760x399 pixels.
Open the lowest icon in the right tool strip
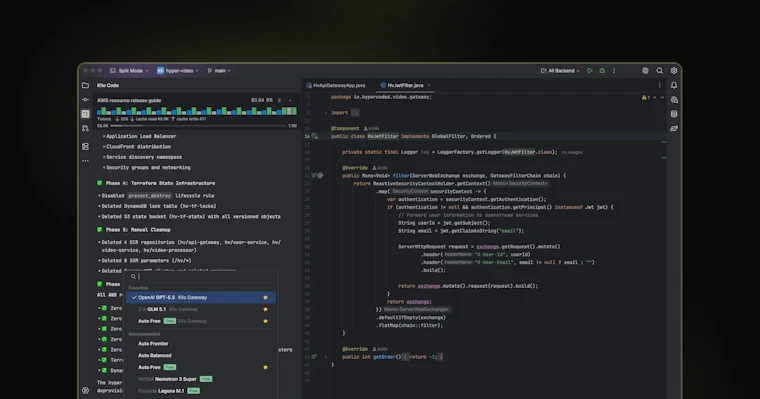pyautogui.click(x=674, y=128)
